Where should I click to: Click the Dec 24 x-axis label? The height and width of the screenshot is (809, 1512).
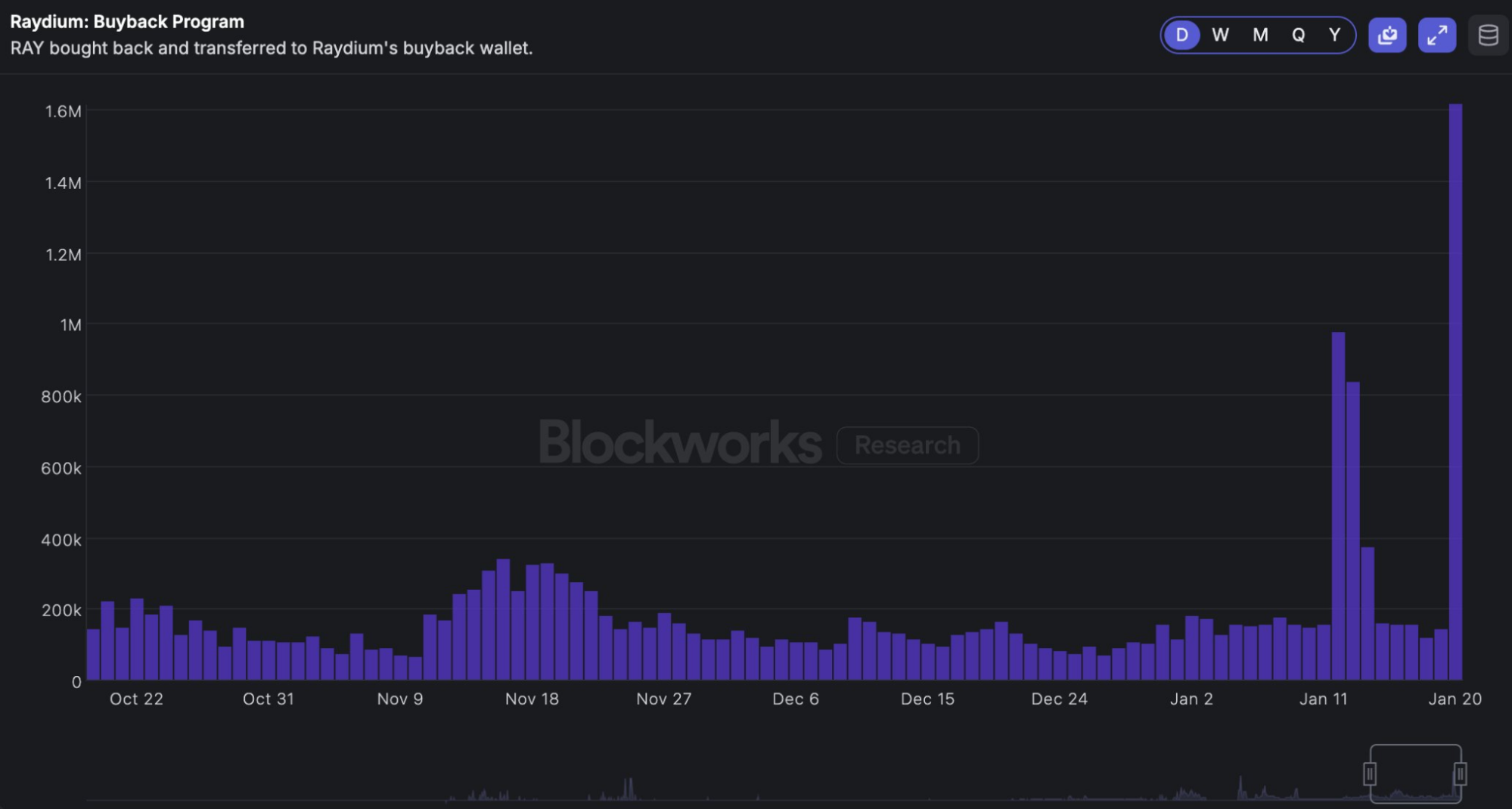tap(1060, 699)
